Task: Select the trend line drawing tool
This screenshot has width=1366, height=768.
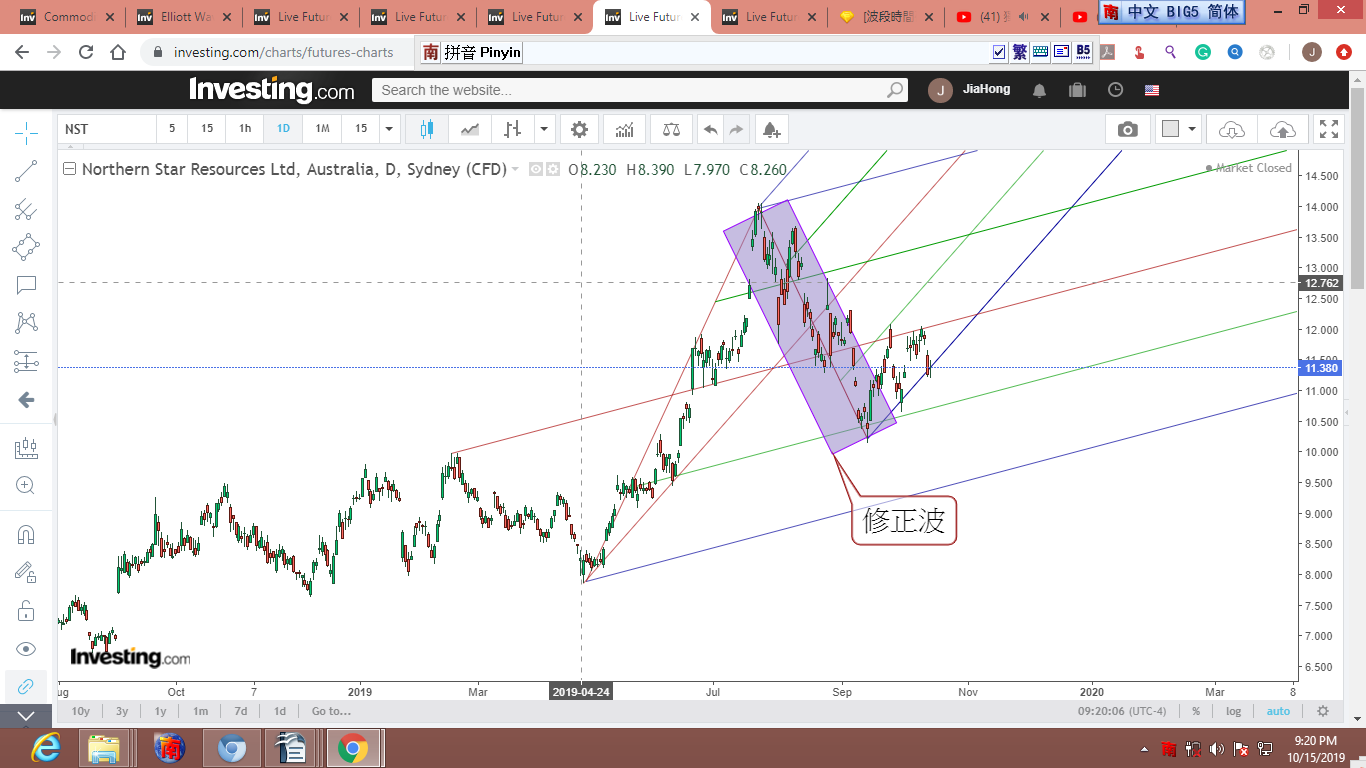Action: 26,171
